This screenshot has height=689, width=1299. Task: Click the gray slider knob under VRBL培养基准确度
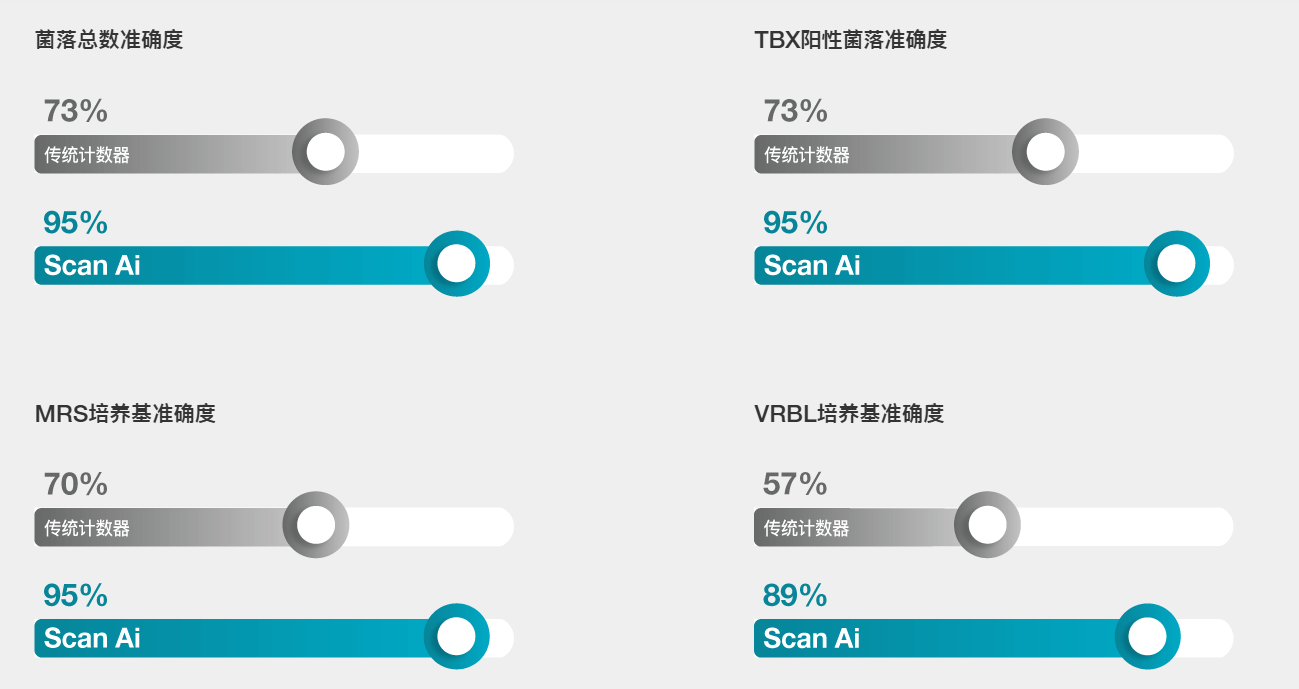[987, 525]
